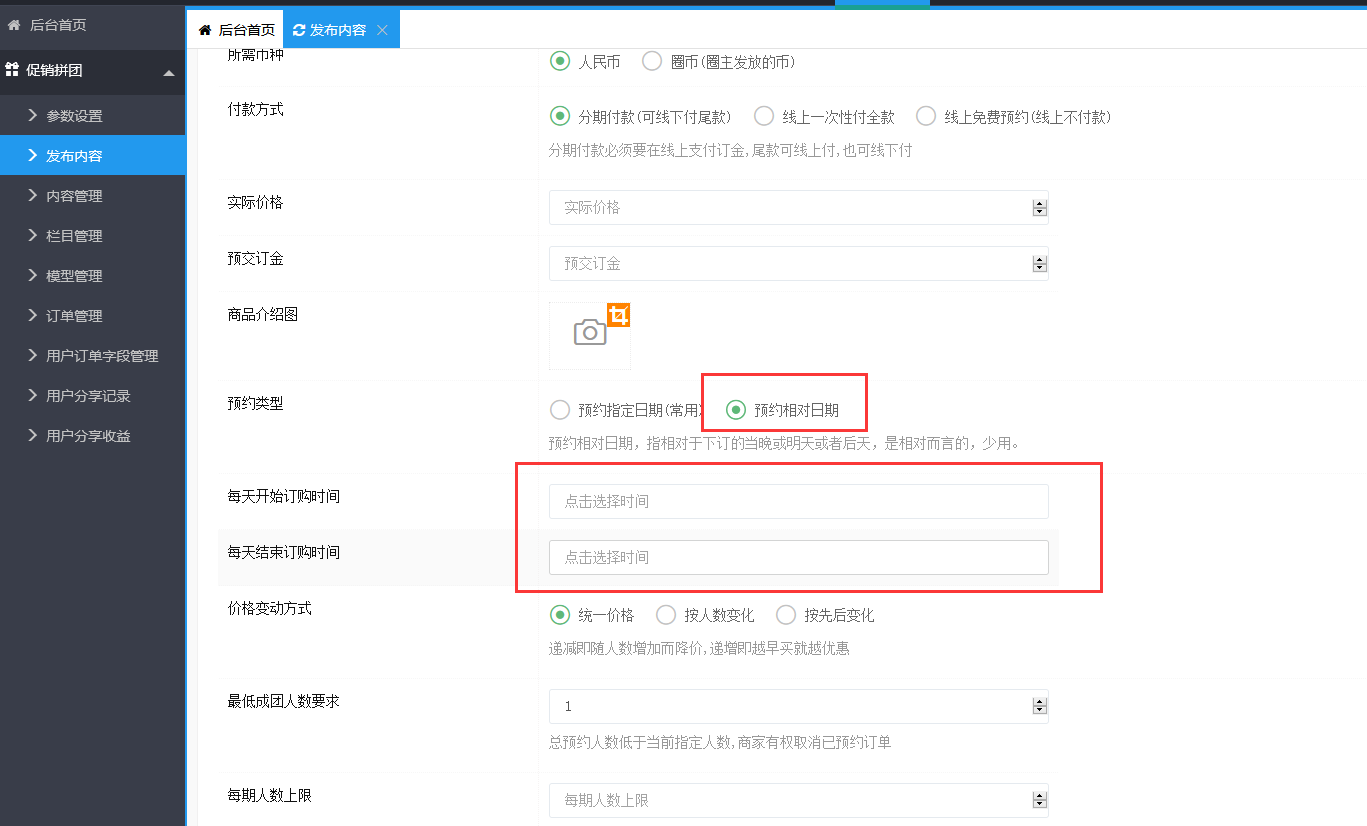Click the home icon in 后台首页 tab

pos(205,30)
